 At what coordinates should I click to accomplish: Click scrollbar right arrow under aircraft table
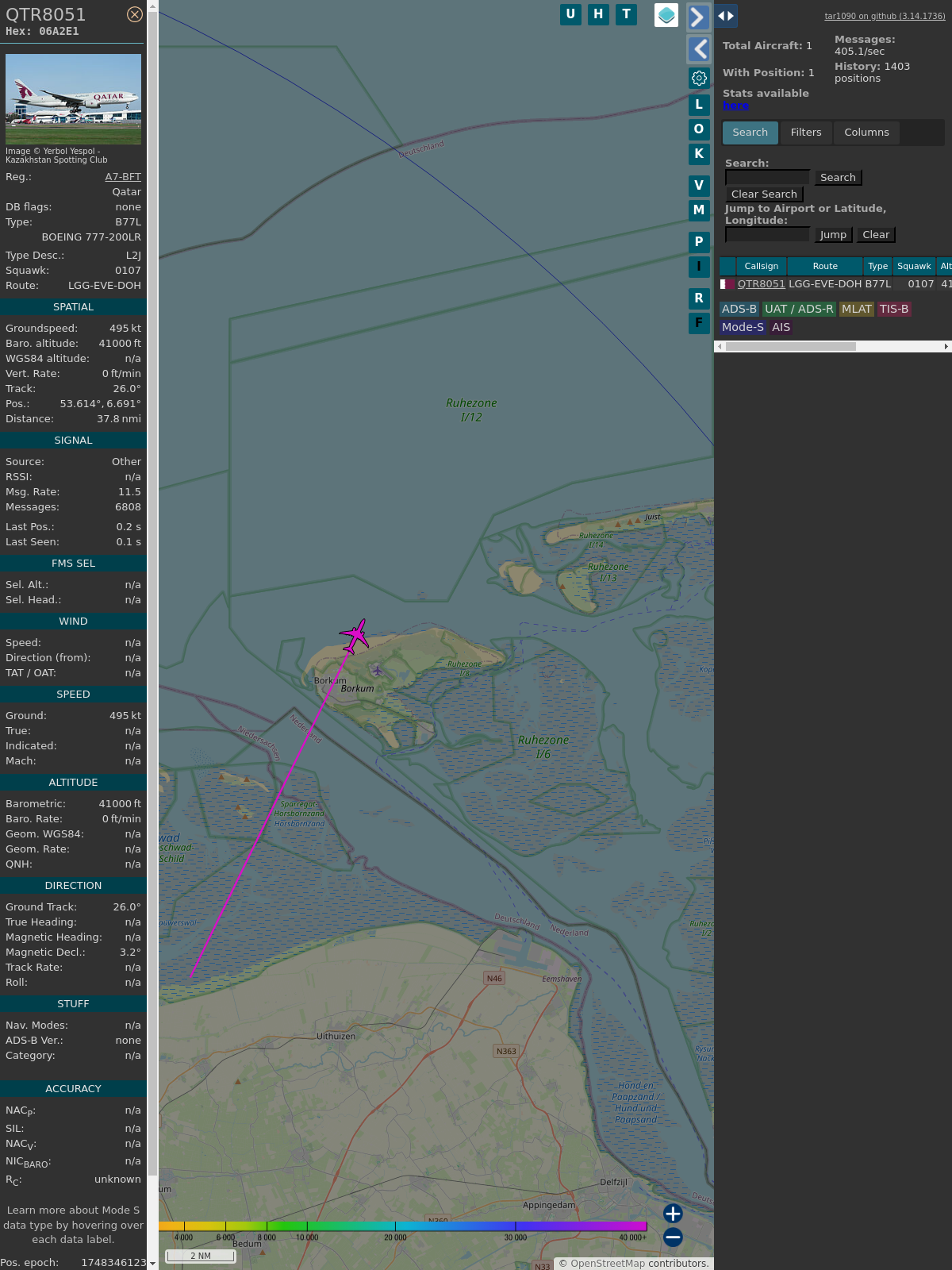pyautogui.click(x=946, y=346)
